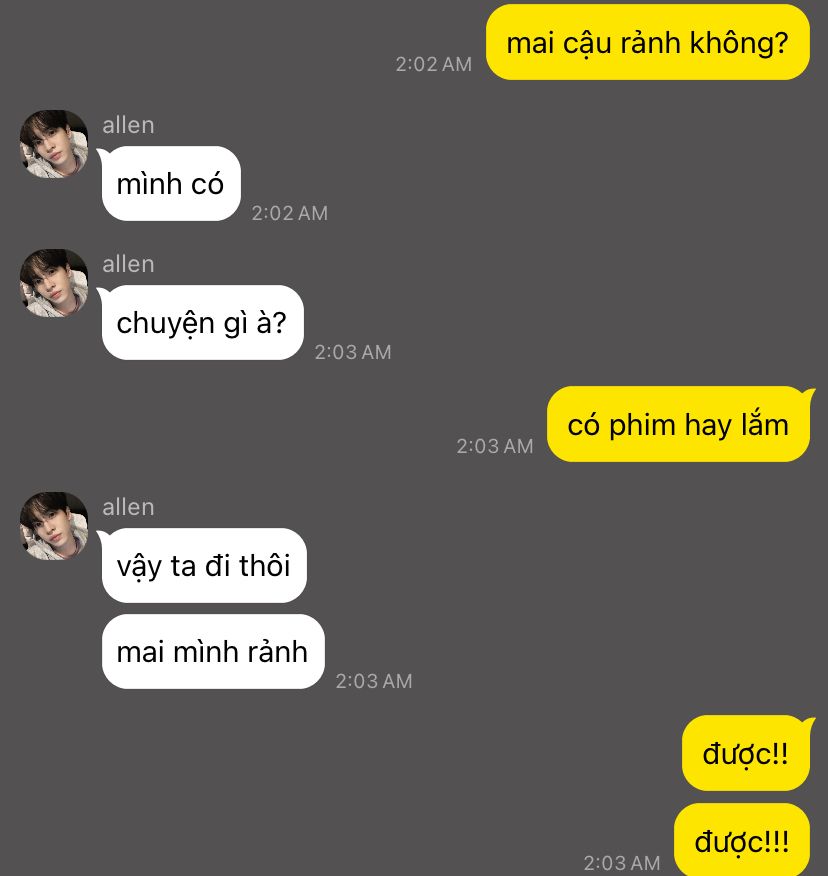828x876 pixels.
Task: Select the "chuyện gì à?" message bubble
Action: pyautogui.click(x=202, y=323)
